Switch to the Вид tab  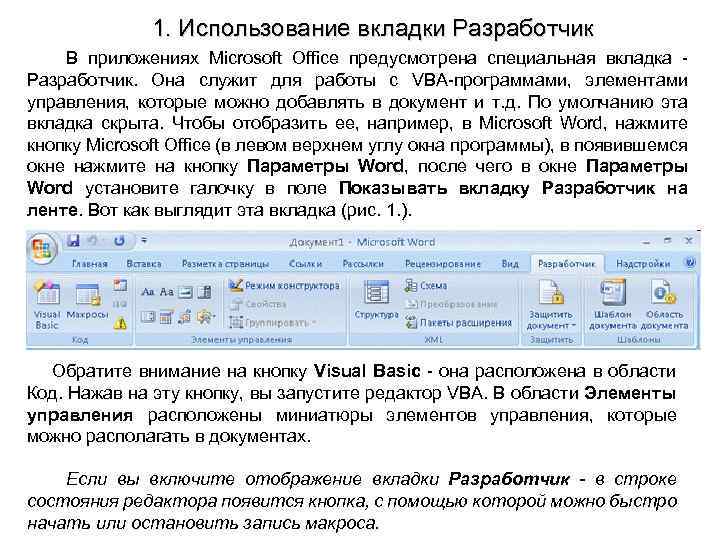[x=510, y=264]
